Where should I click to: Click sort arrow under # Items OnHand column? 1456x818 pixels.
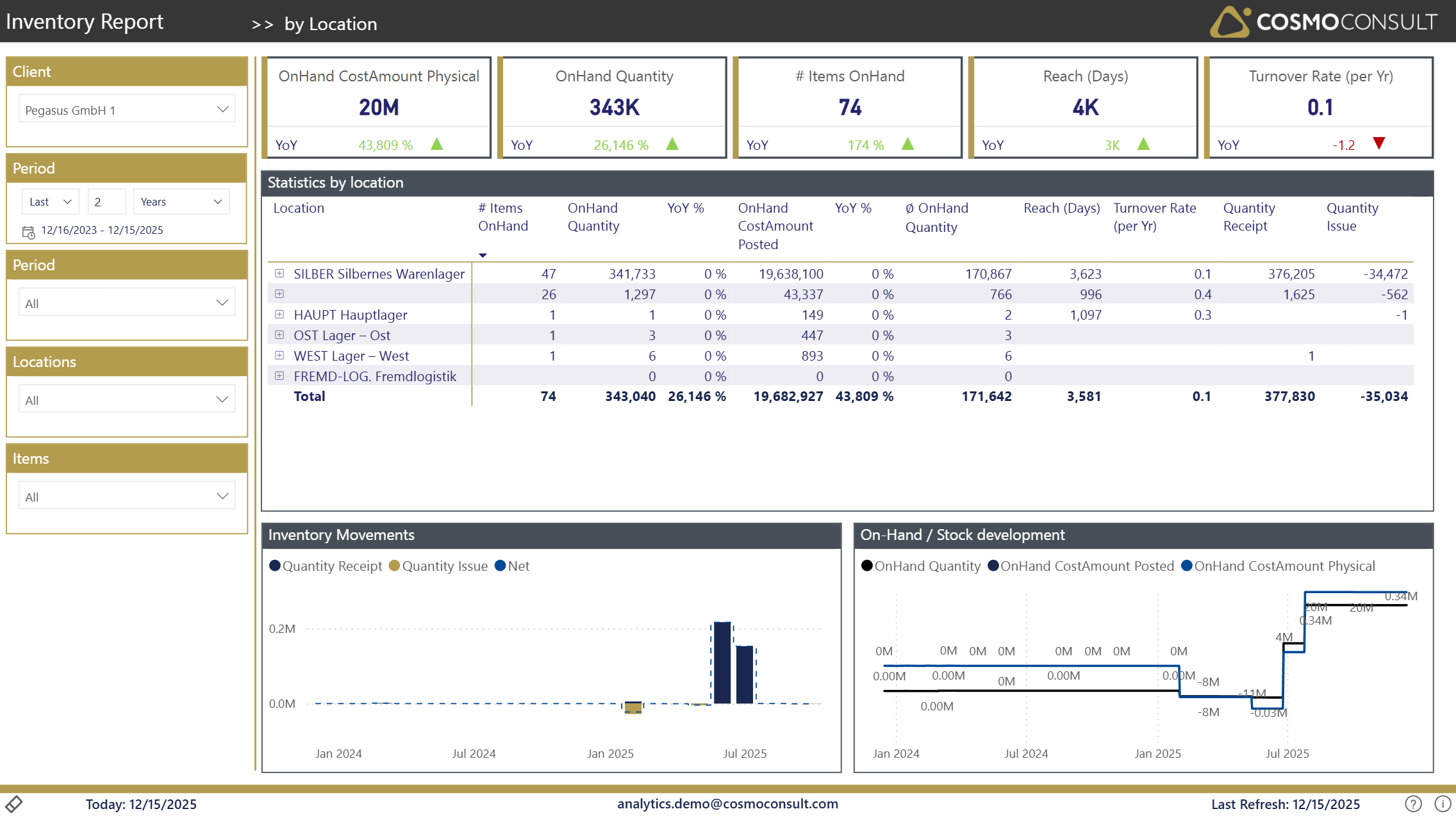pyautogui.click(x=483, y=256)
